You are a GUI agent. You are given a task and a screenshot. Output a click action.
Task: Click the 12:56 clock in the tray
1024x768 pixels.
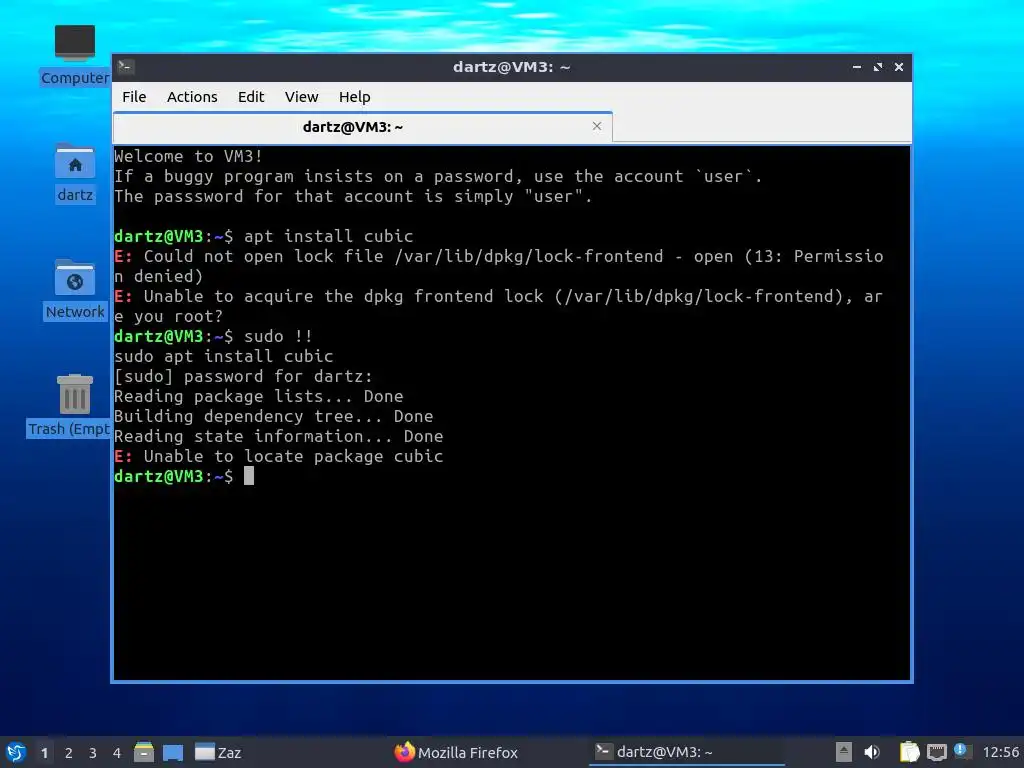(x=1000, y=752)
